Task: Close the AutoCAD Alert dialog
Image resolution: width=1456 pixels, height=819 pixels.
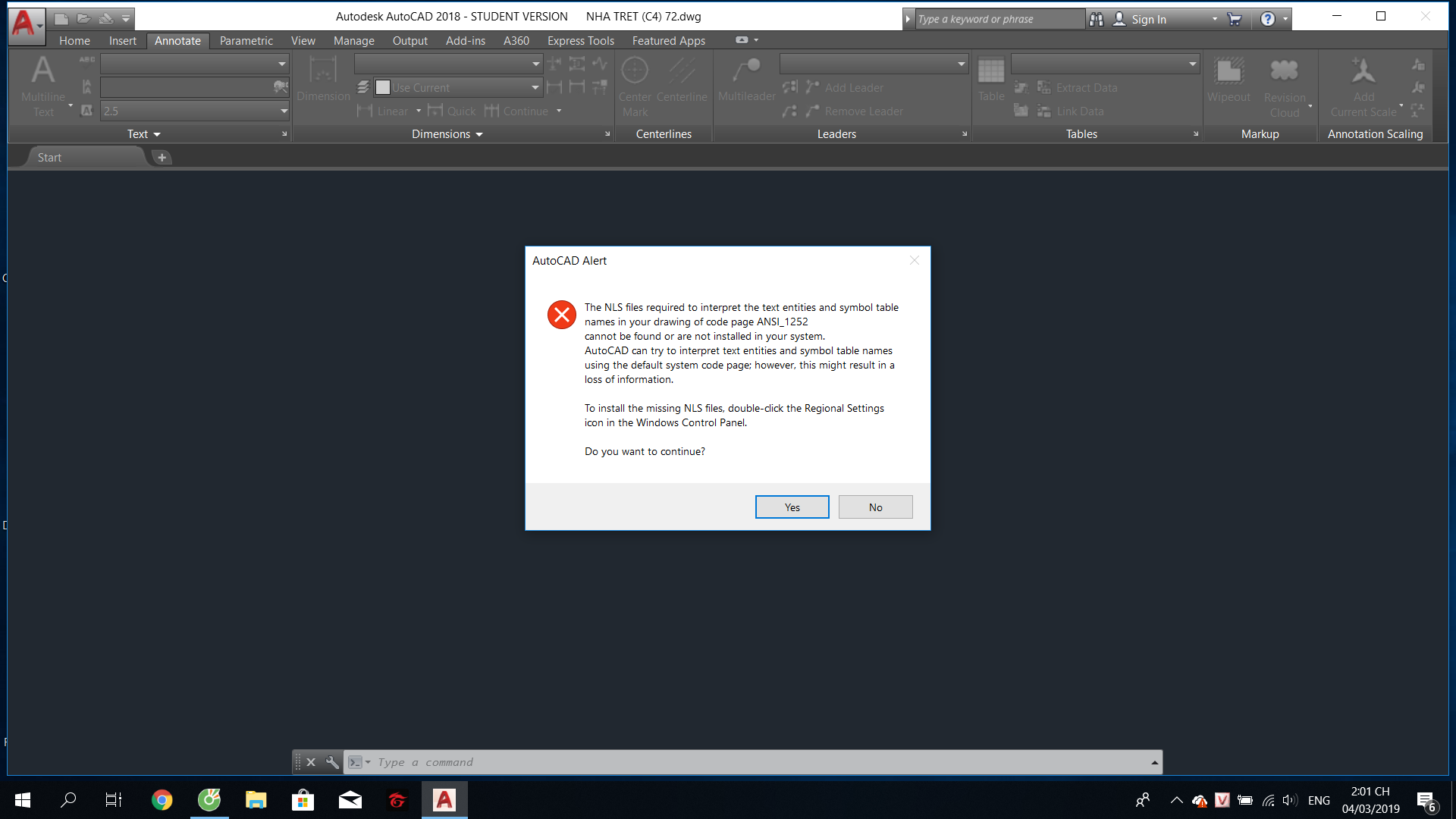Action: tap(914, 260)
